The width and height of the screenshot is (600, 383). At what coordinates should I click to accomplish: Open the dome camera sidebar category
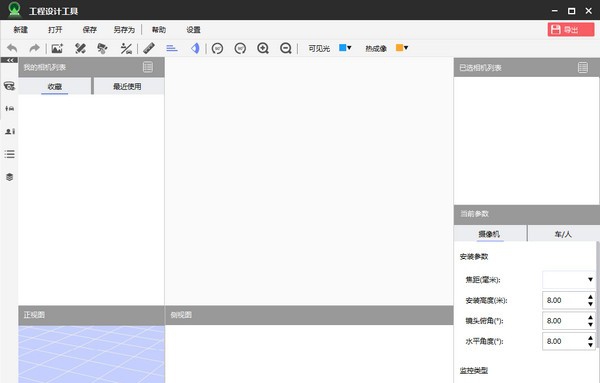(x=9, y=86)
